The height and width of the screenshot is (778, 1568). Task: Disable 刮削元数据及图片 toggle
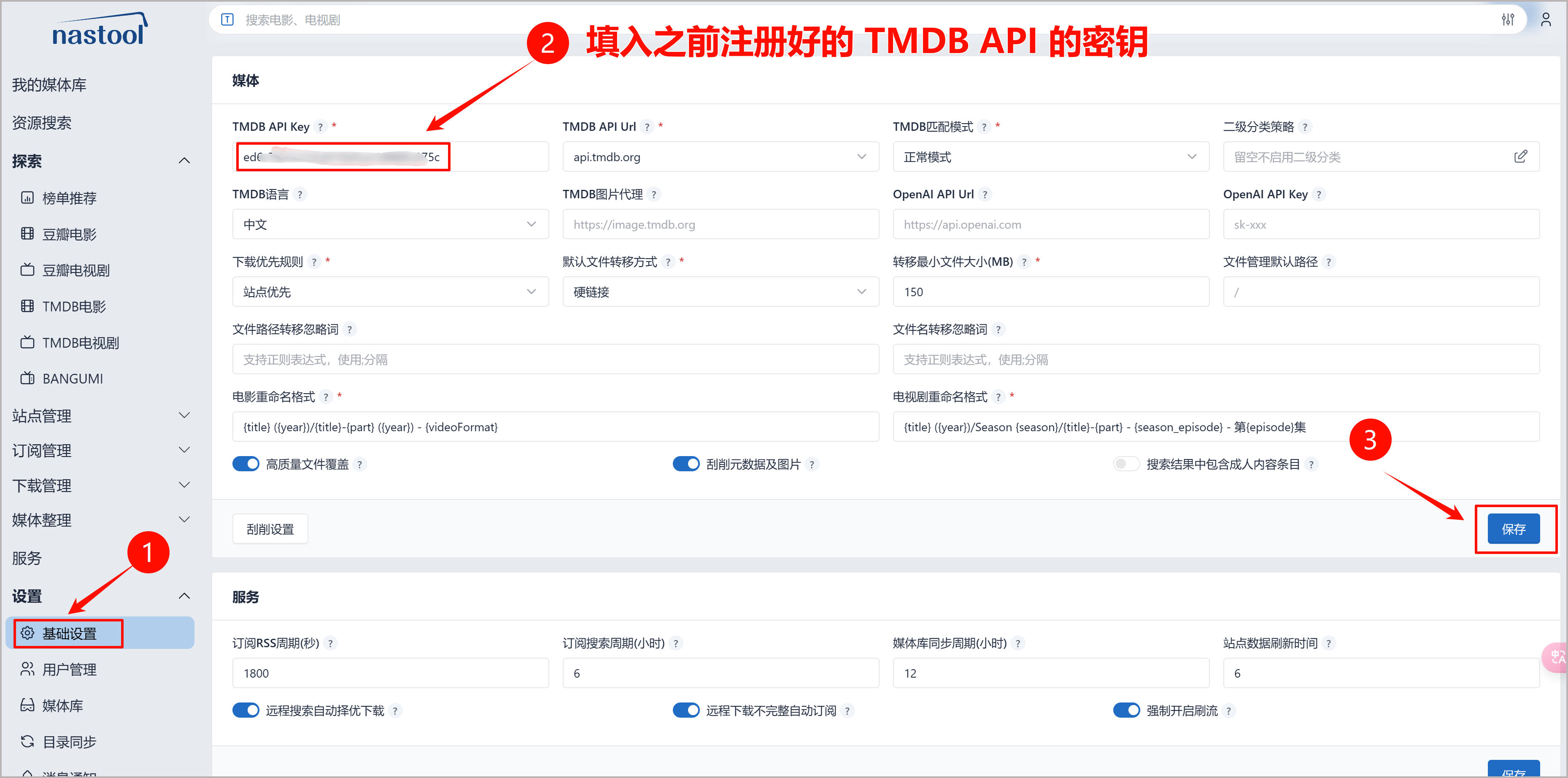pyautogui.click(x=686, y=464)
